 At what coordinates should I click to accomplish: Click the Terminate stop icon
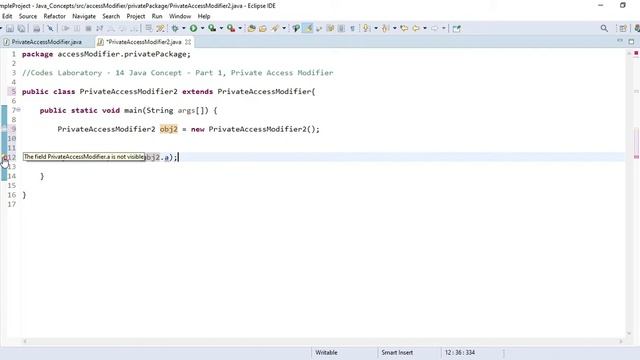[88, 29]
